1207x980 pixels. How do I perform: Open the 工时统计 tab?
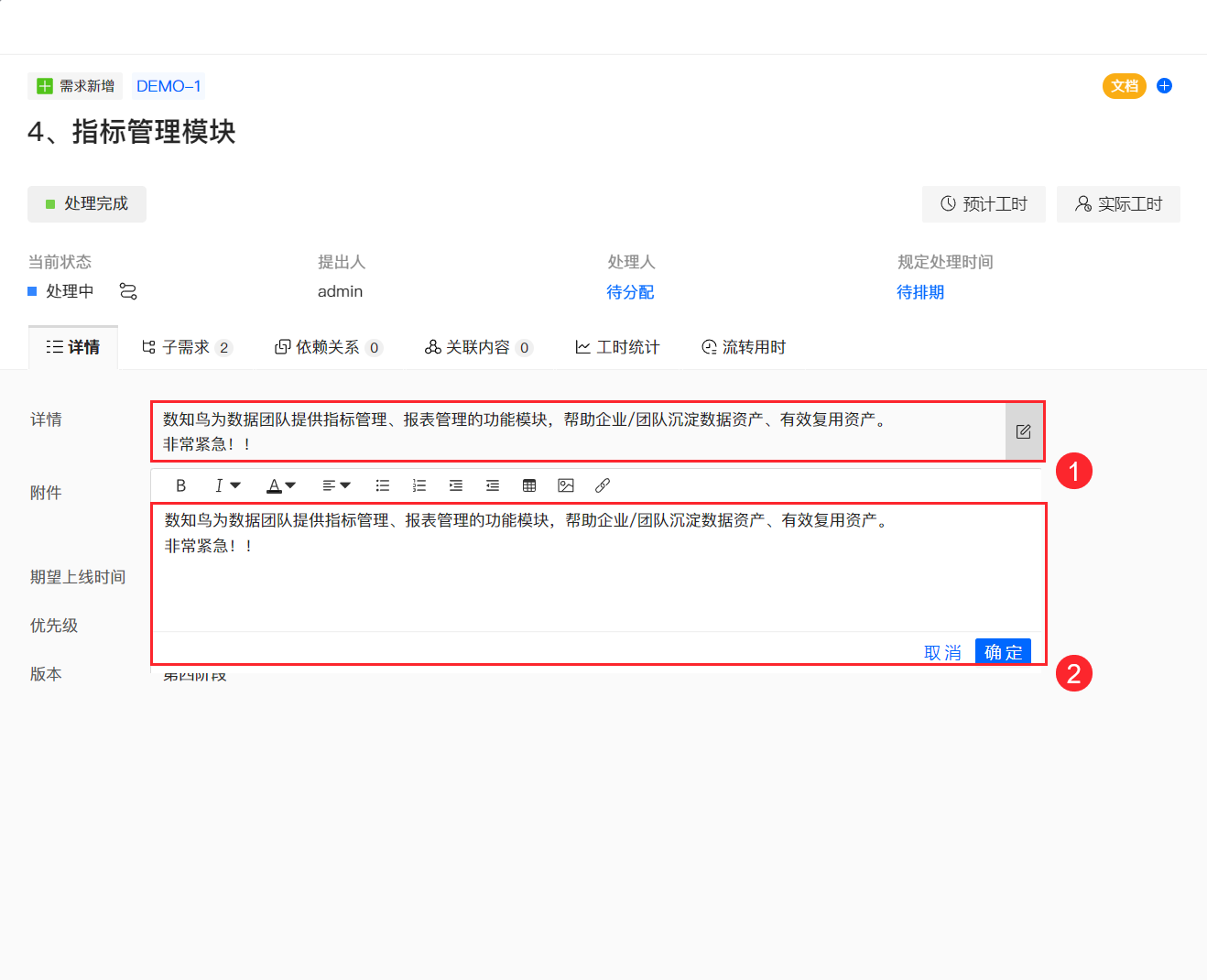(617, 346)
